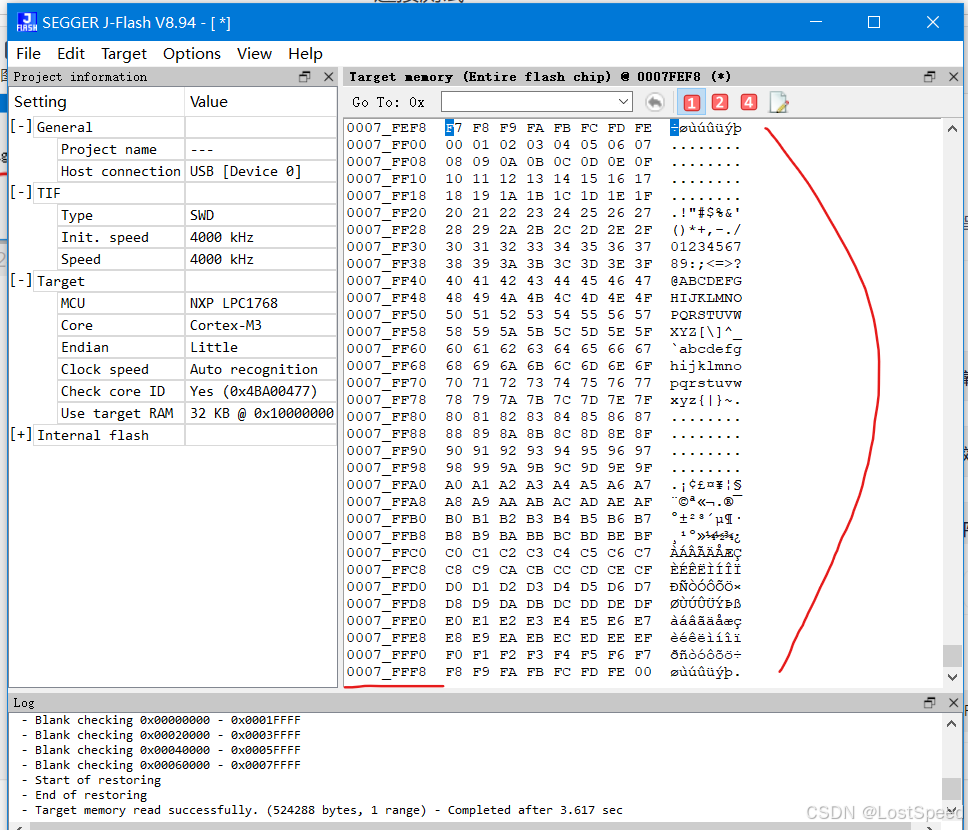Close the Log panel

point(954,703)
